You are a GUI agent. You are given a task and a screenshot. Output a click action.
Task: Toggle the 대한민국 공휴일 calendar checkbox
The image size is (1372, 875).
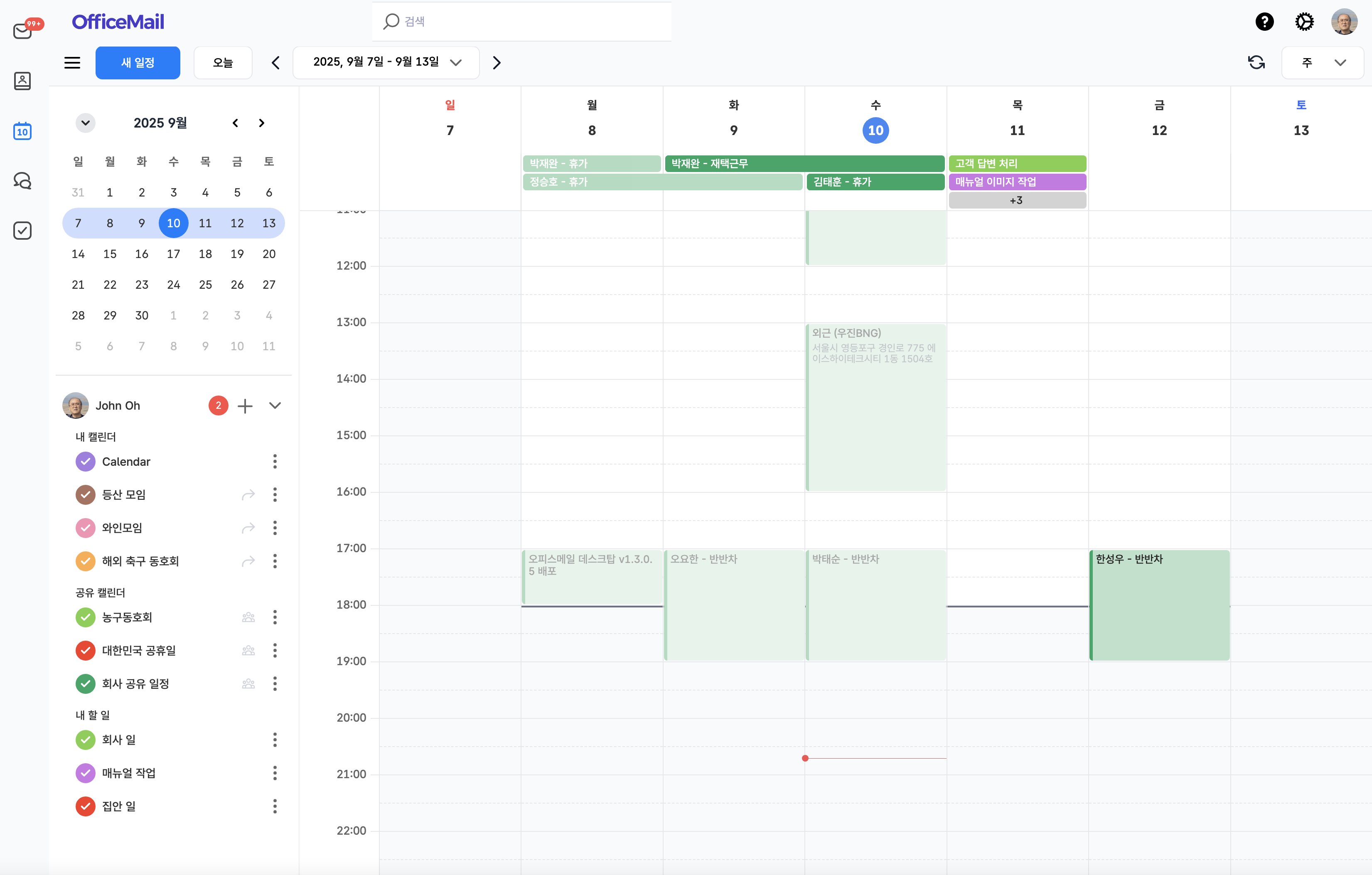tap(86, 651)
